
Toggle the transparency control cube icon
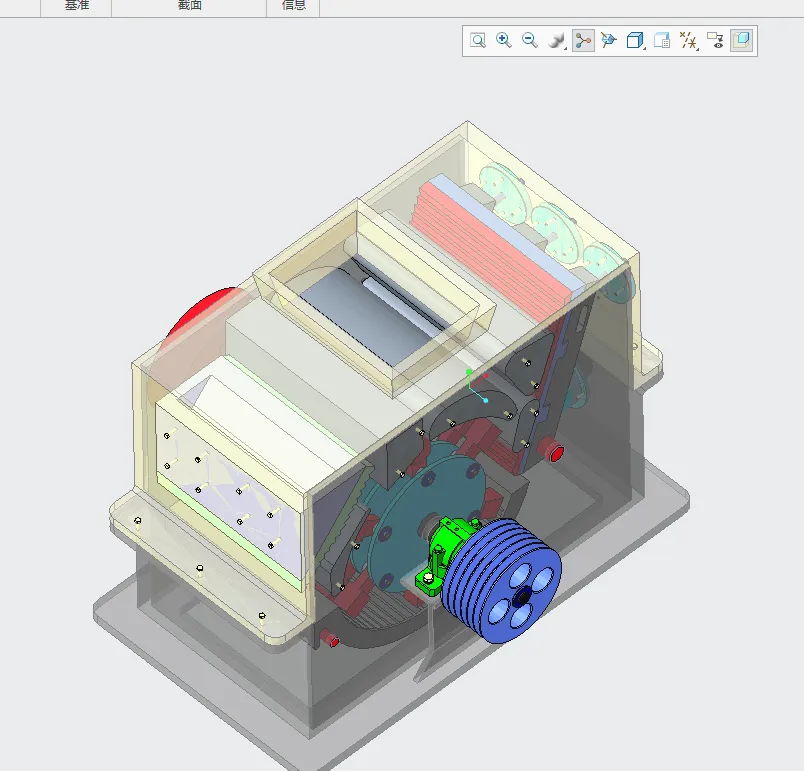(741, 40)
